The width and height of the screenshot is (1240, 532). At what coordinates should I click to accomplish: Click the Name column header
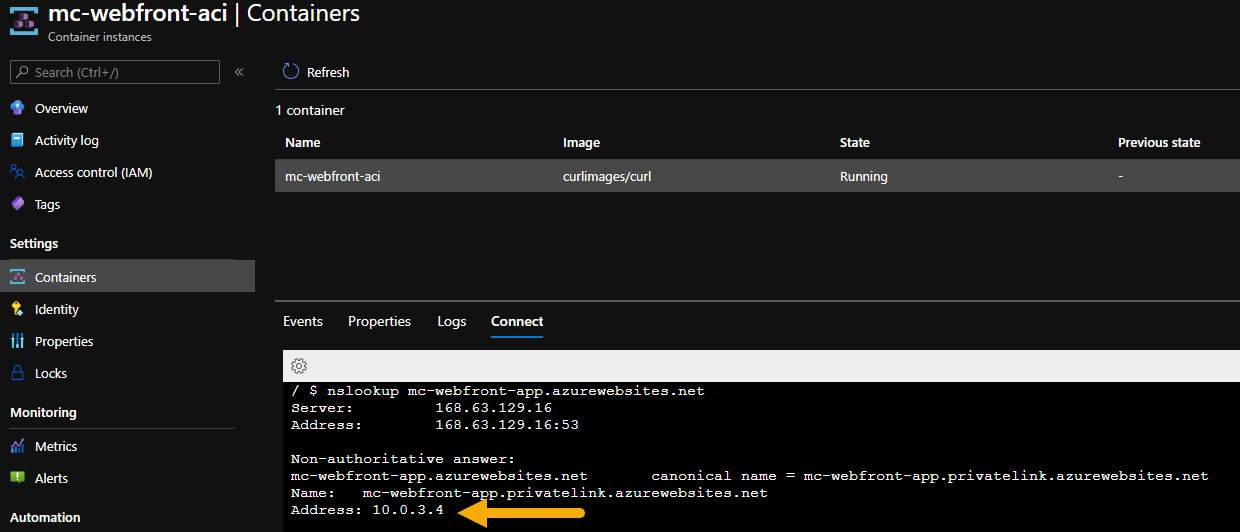[303, 142]
